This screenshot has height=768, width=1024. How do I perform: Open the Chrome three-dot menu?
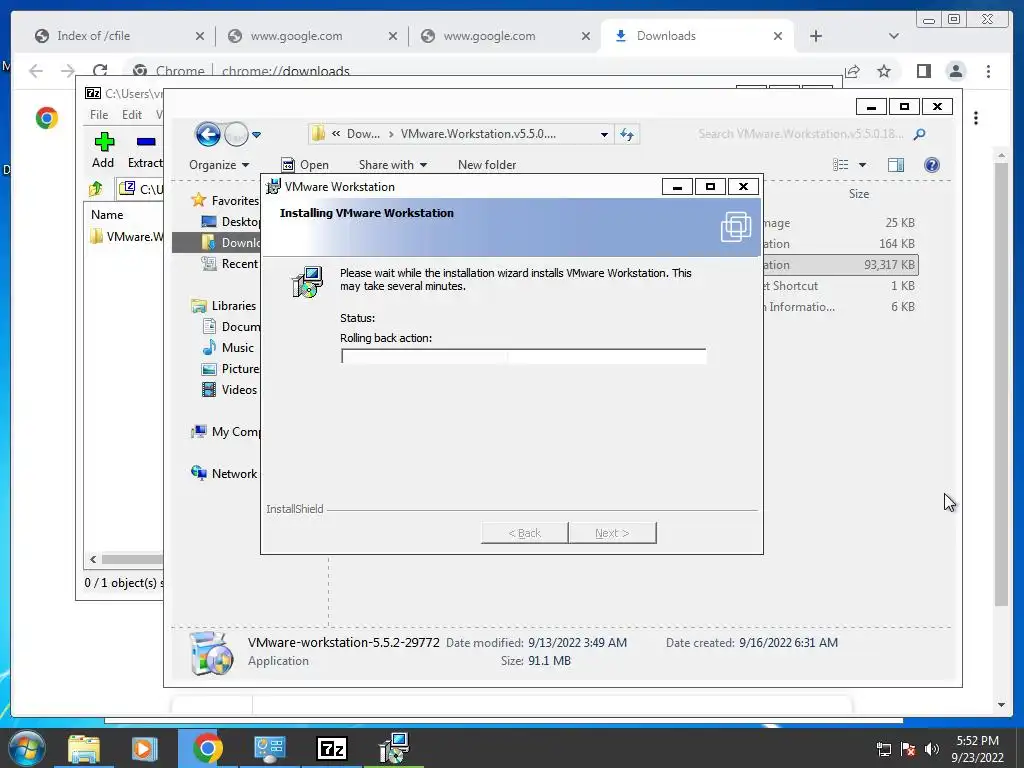coord(989,71)
